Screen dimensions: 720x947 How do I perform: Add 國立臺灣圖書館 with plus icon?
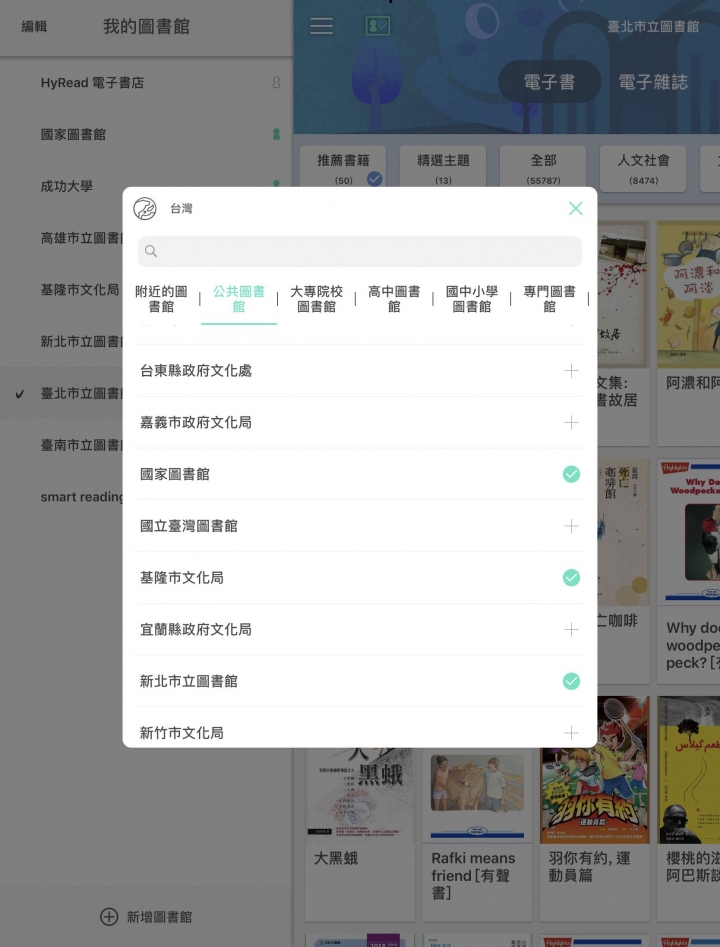(x=571, y=526)
